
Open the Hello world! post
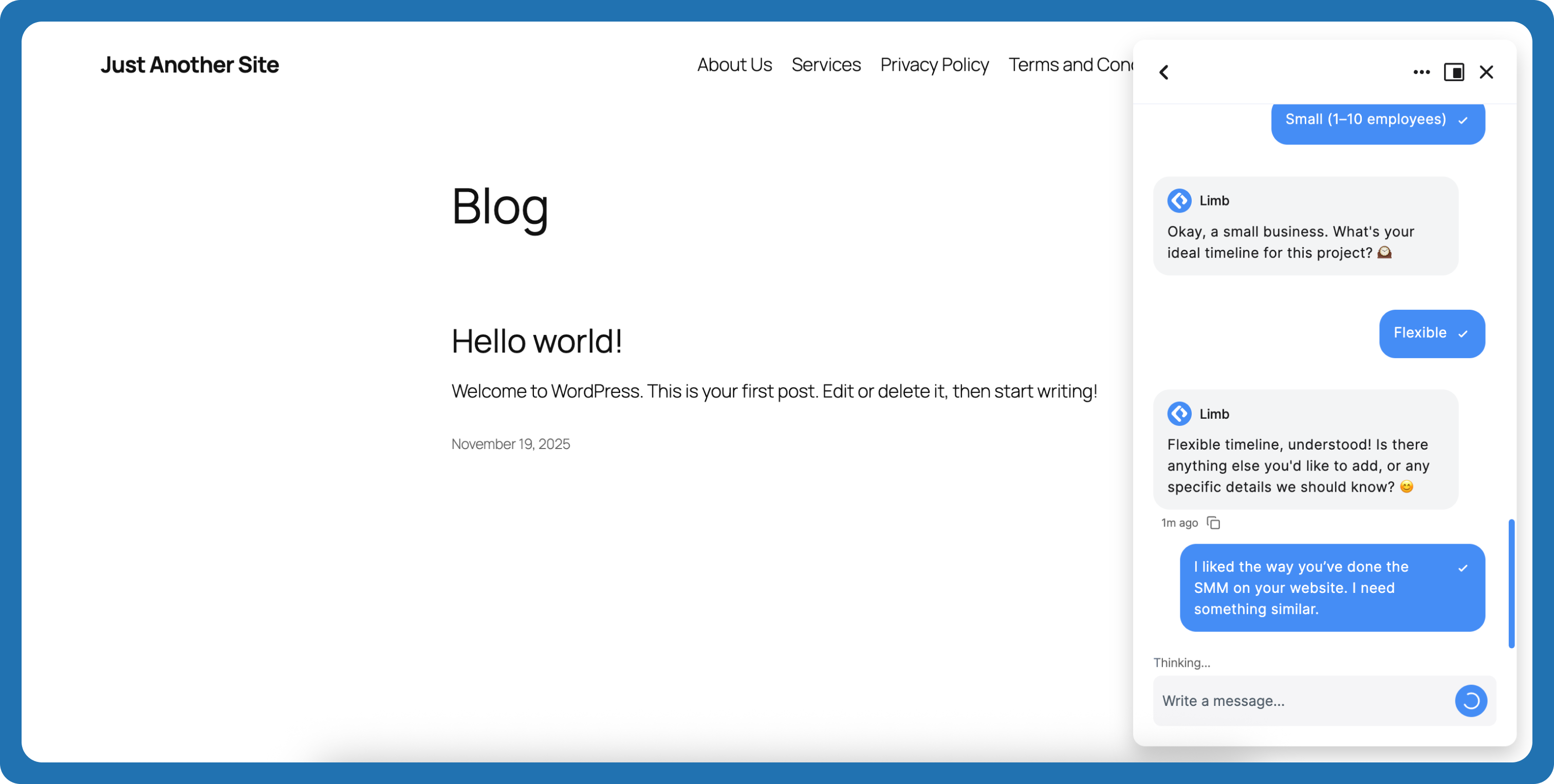tap(536, 341)
